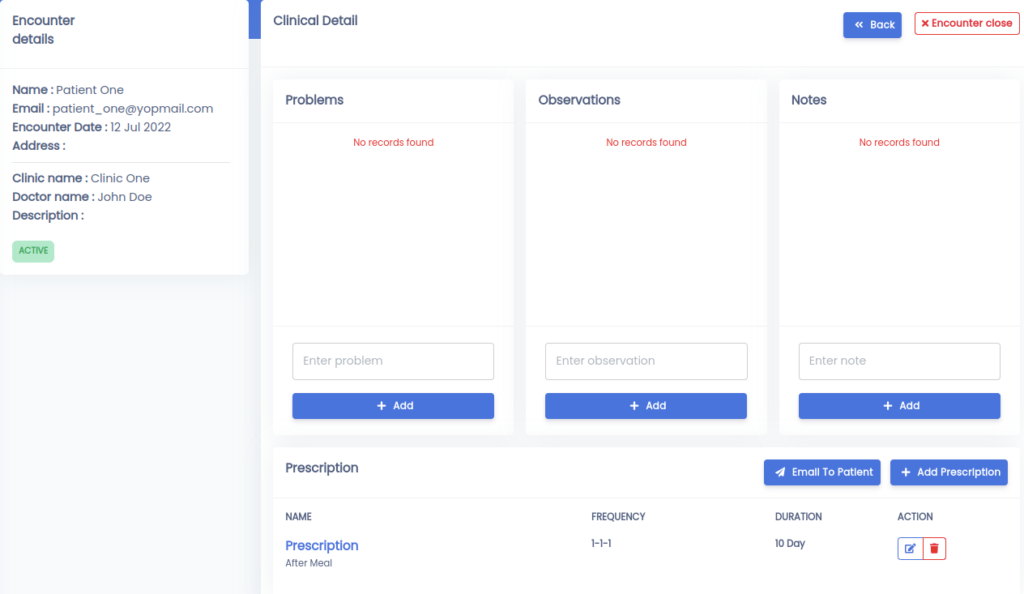Screen dimensions: 1024x594
Task: Focus the Enter observation input field
Action: tap(646, 361)
